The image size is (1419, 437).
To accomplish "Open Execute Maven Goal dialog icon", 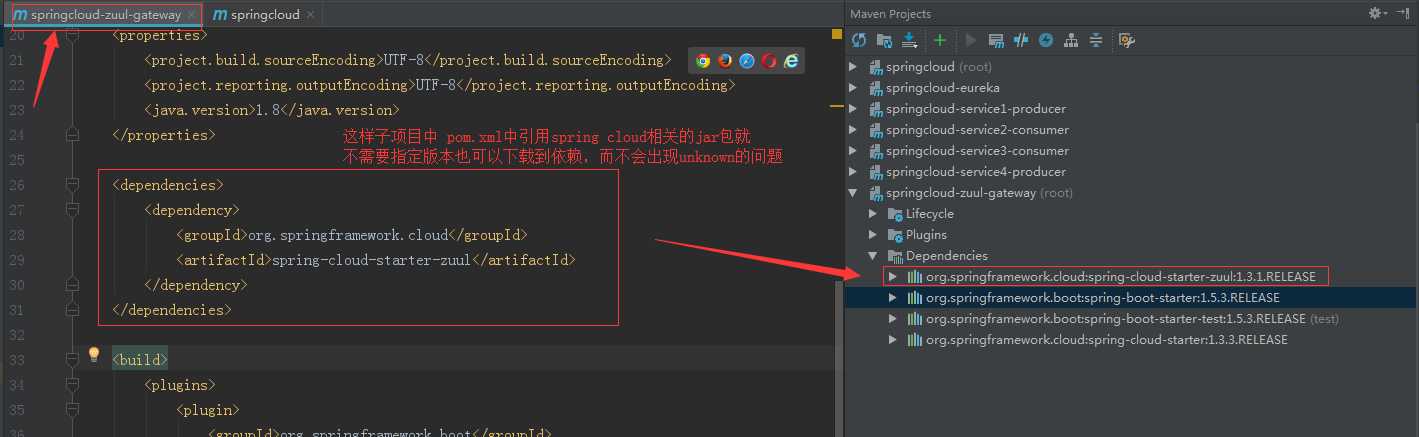I will coord(996,40).
